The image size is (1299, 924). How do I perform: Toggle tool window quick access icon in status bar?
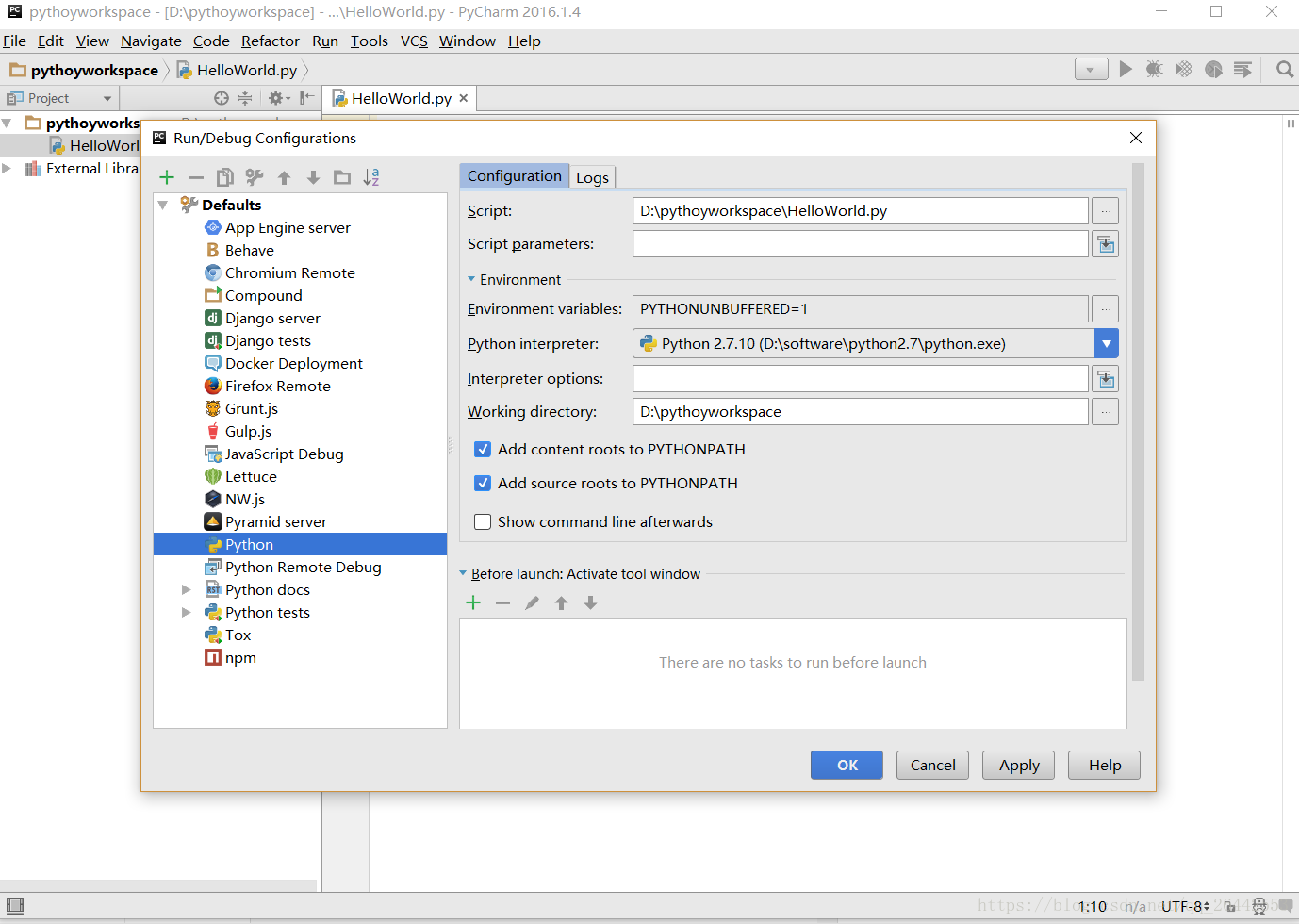click(14, 906)
